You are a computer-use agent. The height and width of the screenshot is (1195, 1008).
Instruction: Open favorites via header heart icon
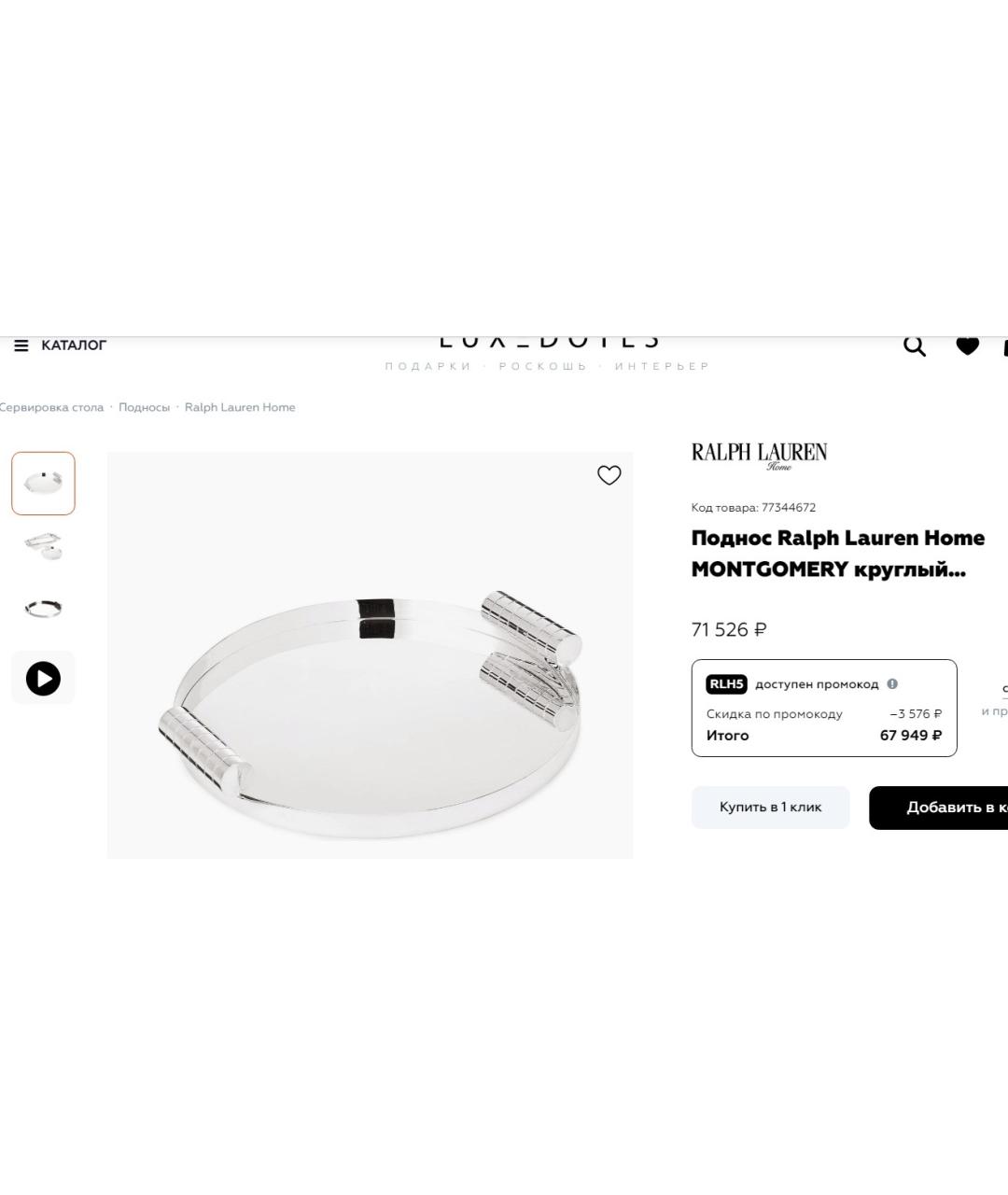coord(968,345)
